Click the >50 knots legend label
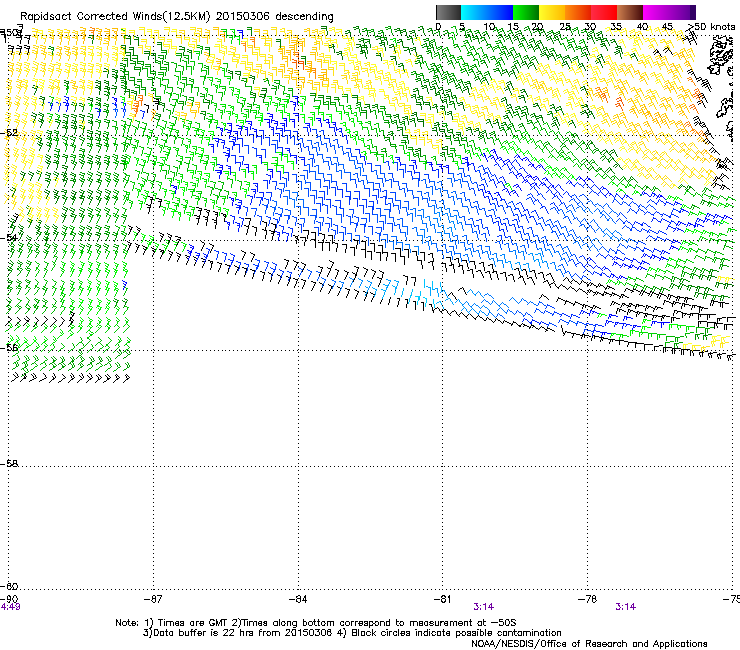The width and height of the screenshot is (740, 650). tap(711, 27)
